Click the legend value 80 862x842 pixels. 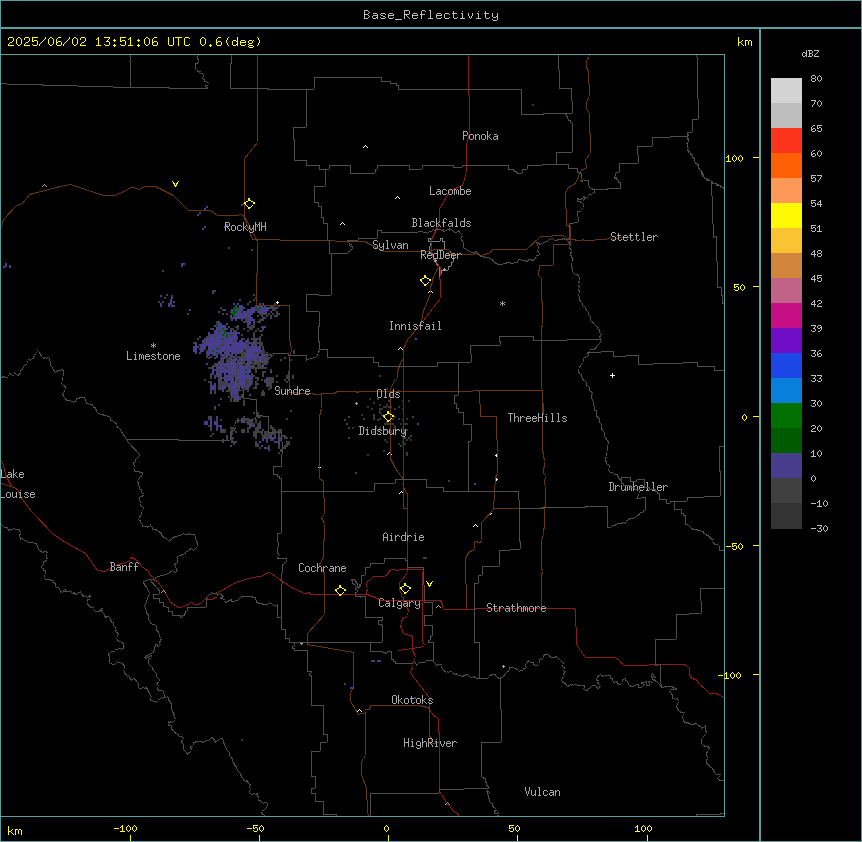[x=816, y=79]
